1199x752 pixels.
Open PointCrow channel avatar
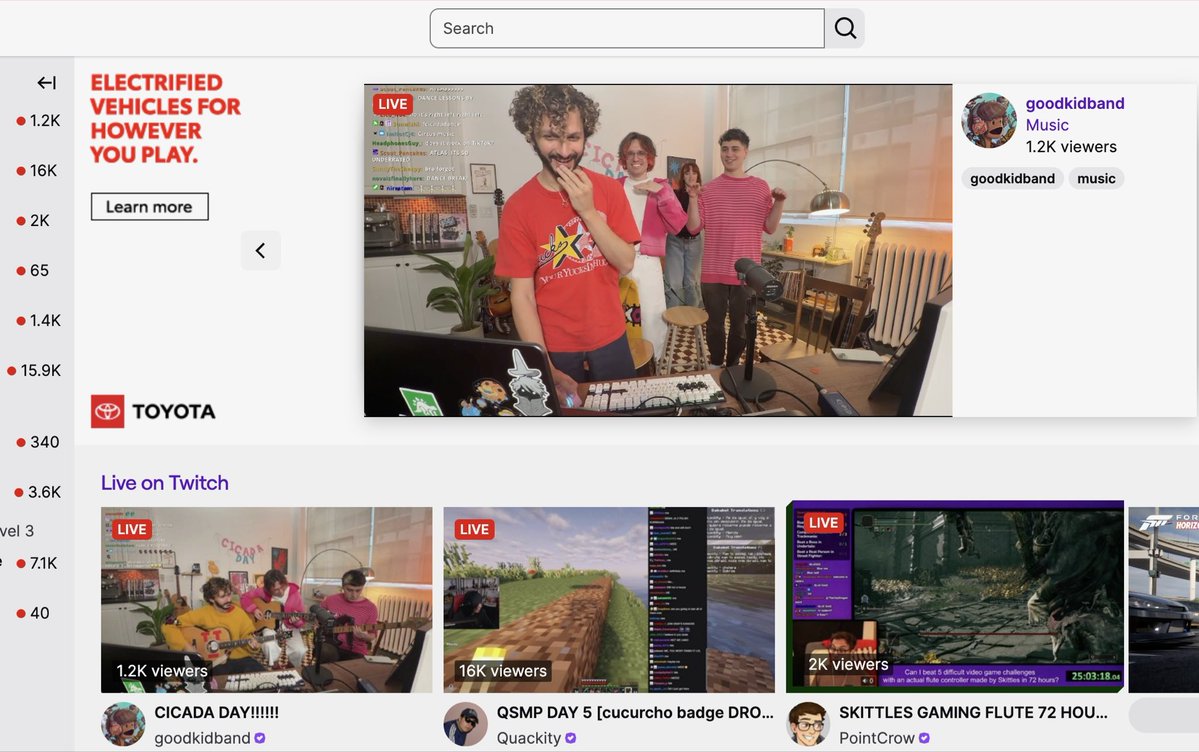coord(808,724)
